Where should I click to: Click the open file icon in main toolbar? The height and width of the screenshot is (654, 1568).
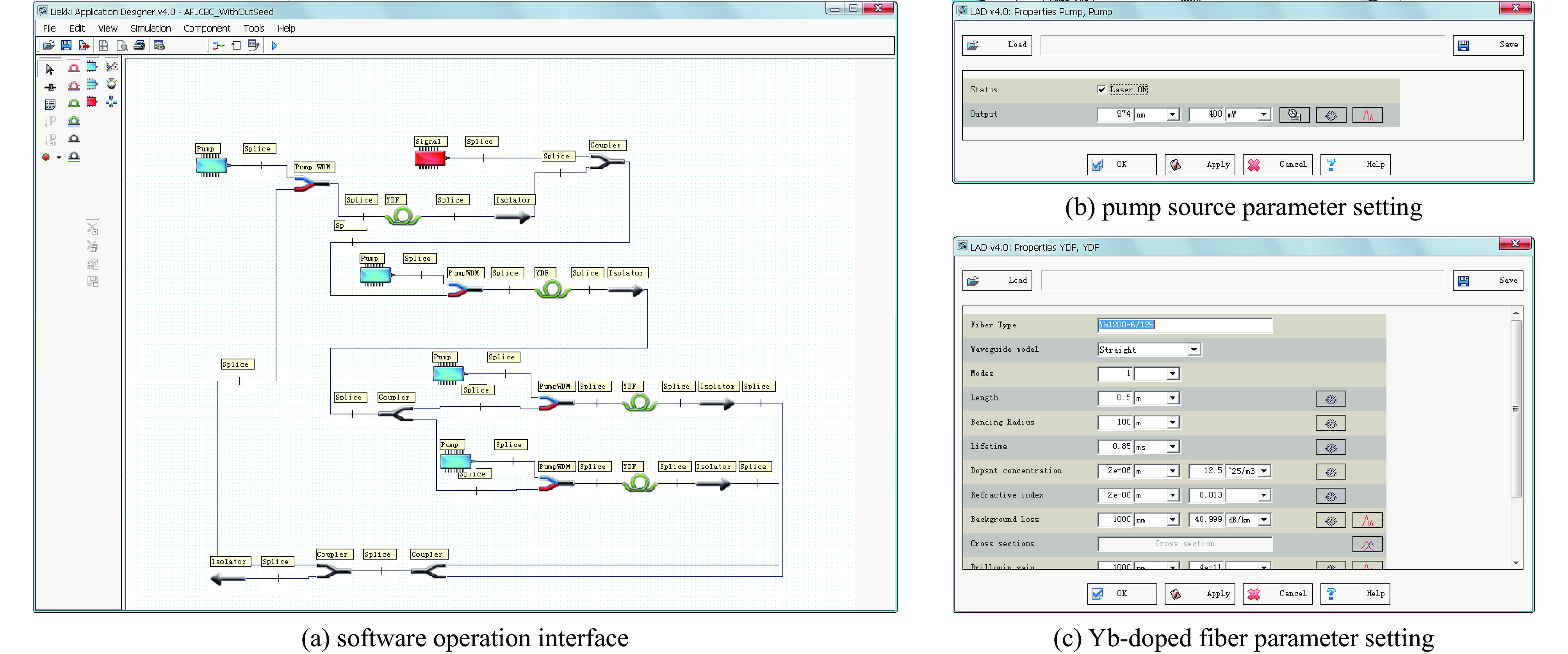click(48, 46)
